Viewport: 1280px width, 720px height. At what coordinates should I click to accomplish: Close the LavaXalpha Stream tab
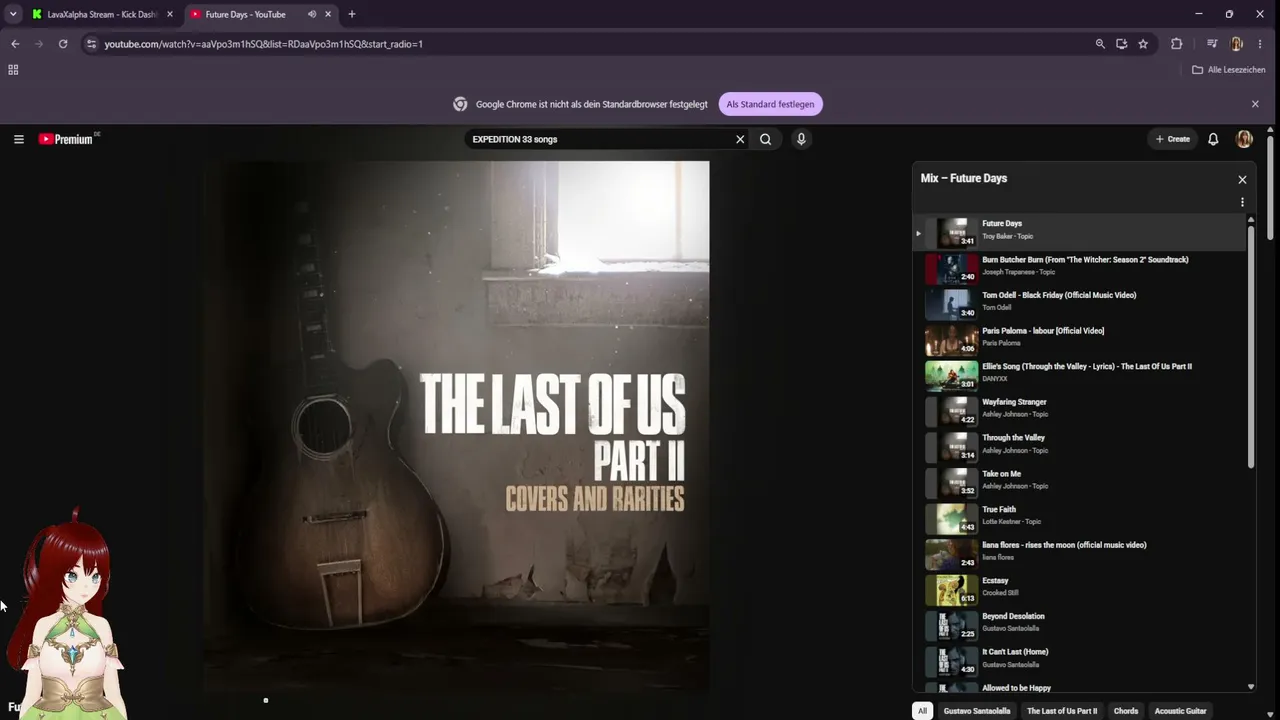[x=169, y=14]
